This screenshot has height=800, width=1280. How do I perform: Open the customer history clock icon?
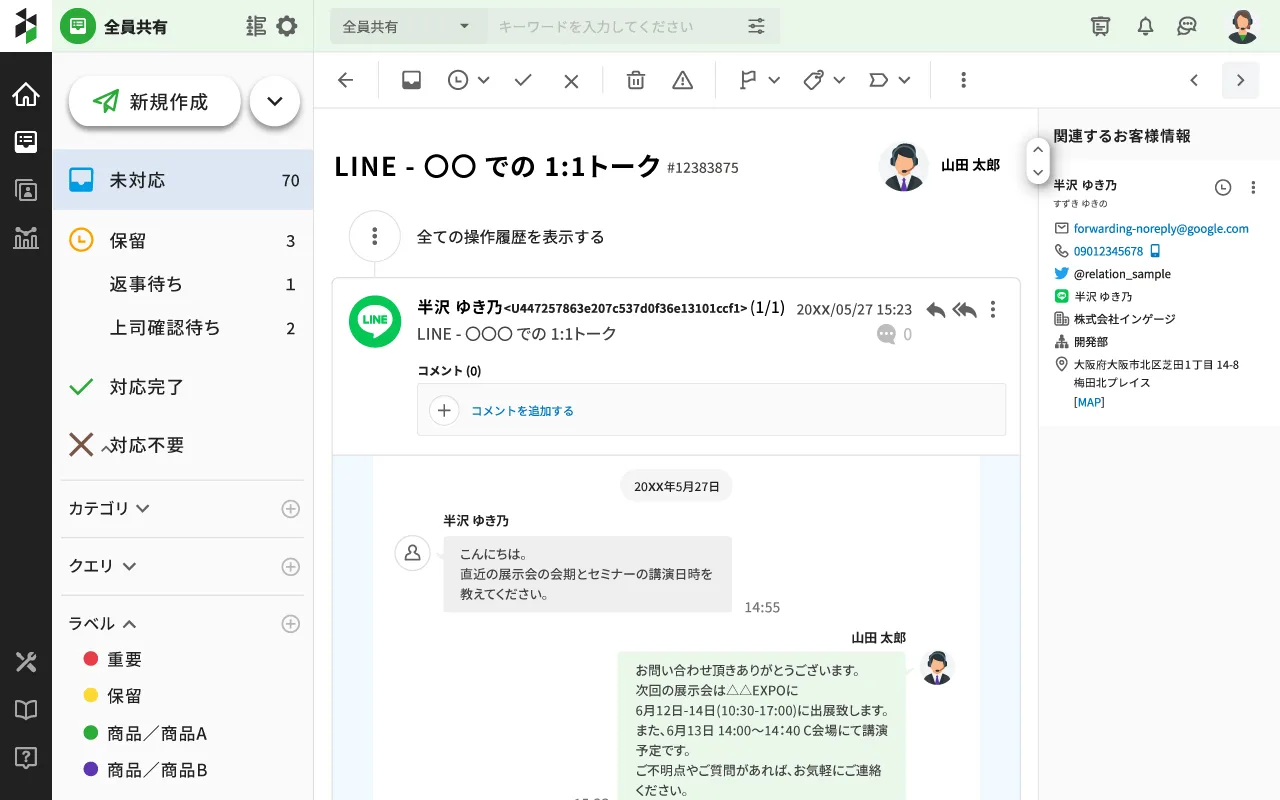pyautogui.click(x=1223, y=187)
